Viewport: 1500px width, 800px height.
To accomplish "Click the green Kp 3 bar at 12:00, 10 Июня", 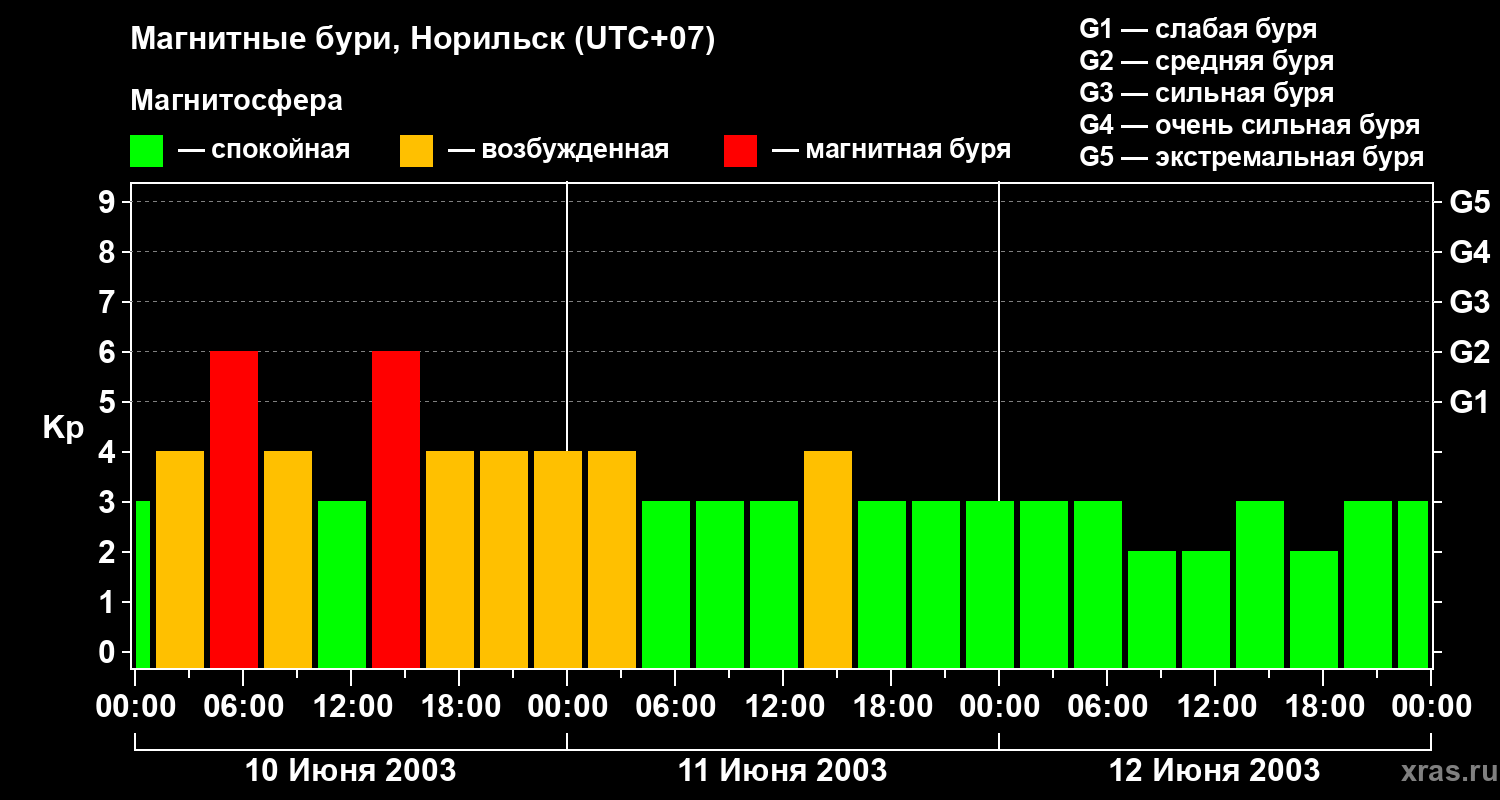I will click(x=342, y=585).
